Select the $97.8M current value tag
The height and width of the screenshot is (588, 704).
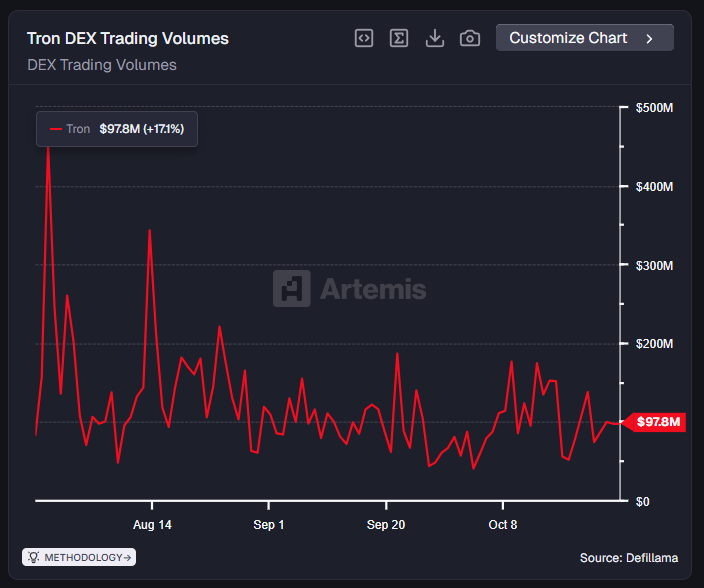tap(655, 422)
